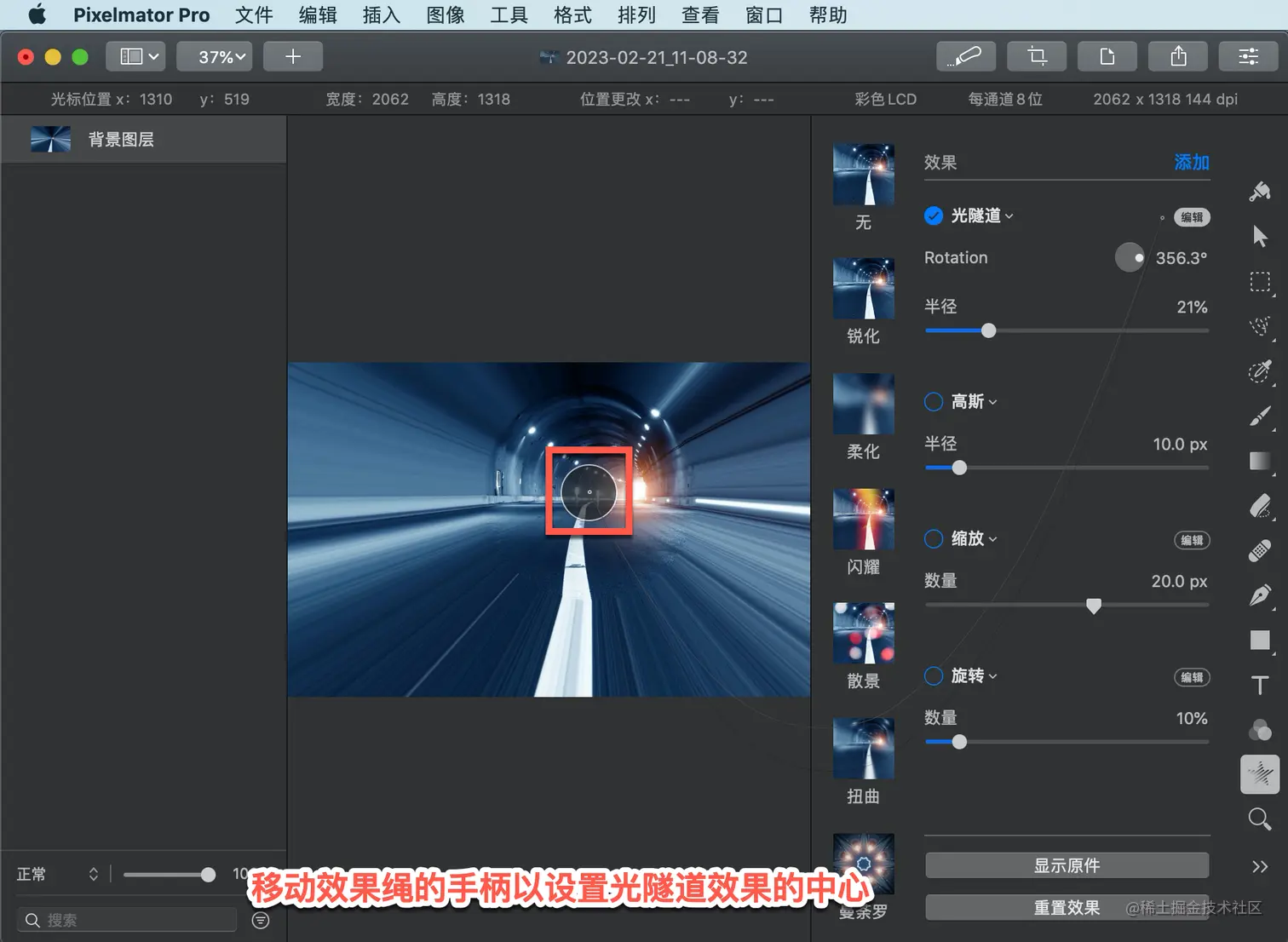Click the layer opacity slider handle
Image resolution: width=1288 pixels, height=942 pixels.
point(208,875)
